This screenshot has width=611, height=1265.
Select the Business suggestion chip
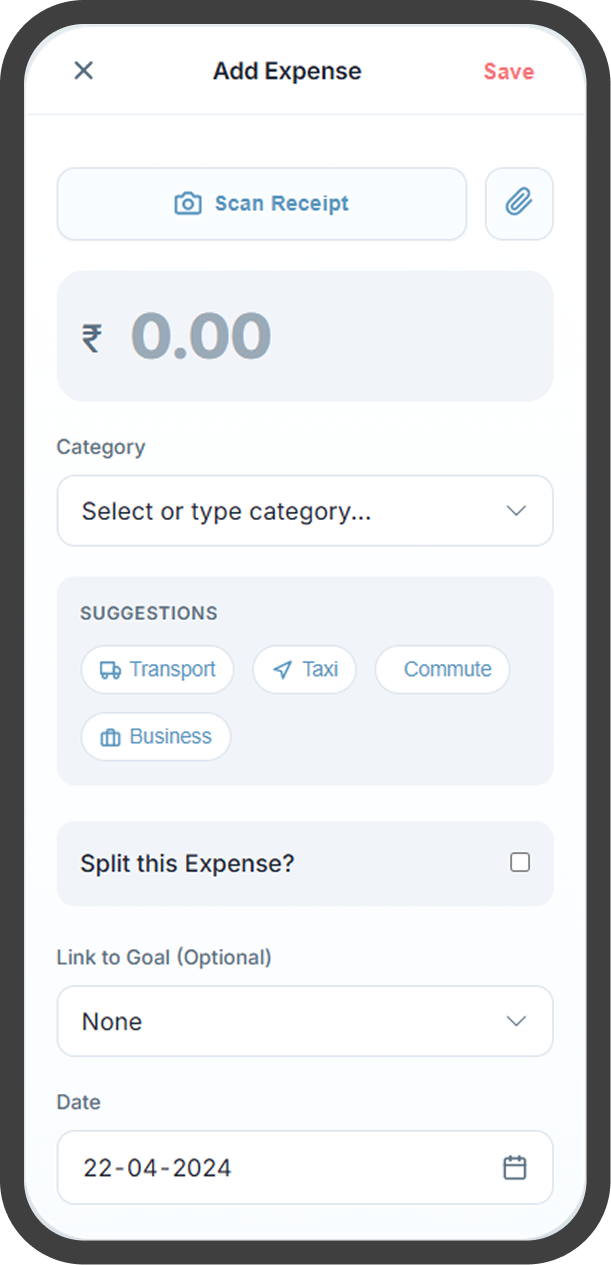156,737
